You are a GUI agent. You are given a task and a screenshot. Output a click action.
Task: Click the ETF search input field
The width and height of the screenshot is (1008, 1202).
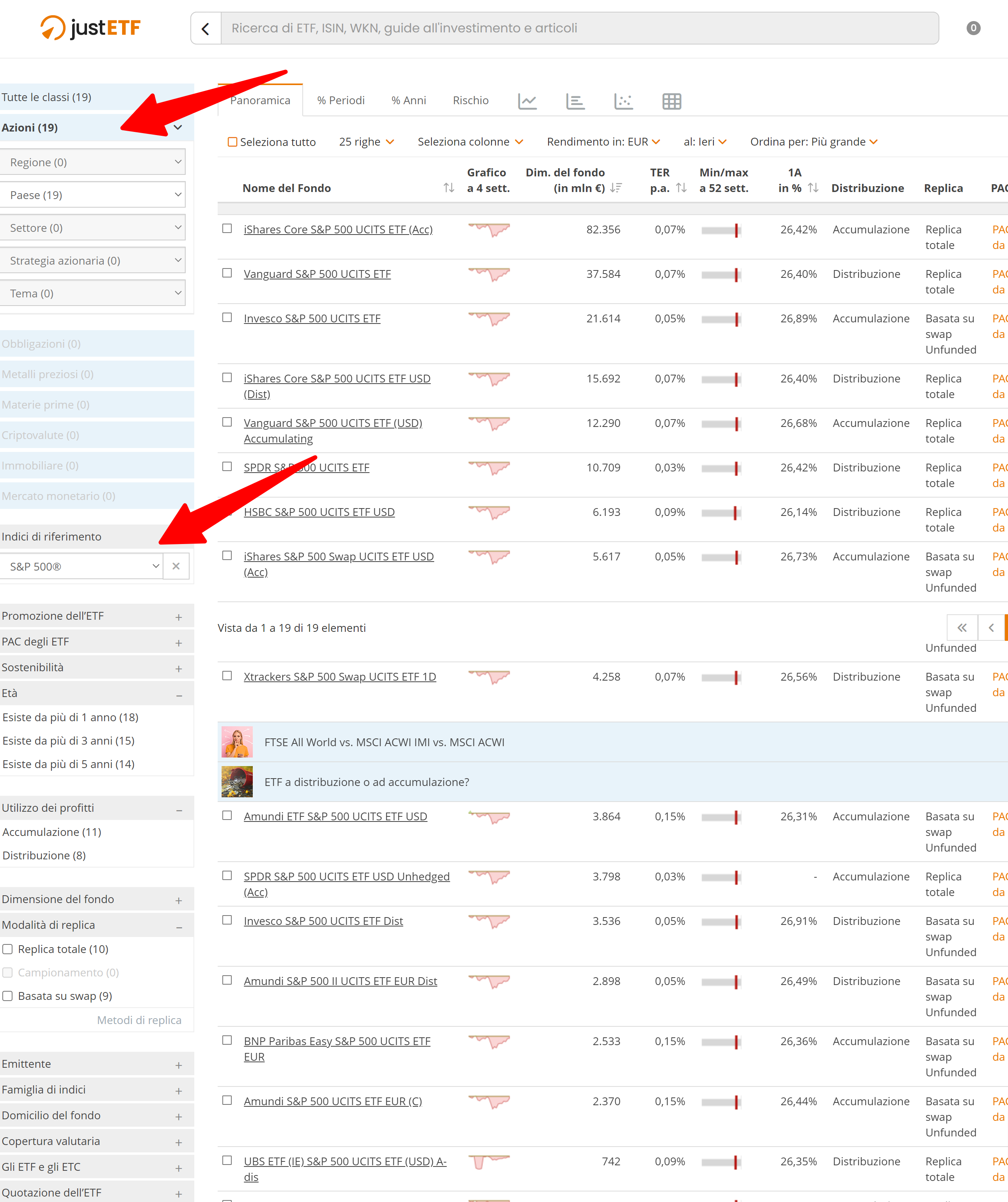(x=580, y=28)
